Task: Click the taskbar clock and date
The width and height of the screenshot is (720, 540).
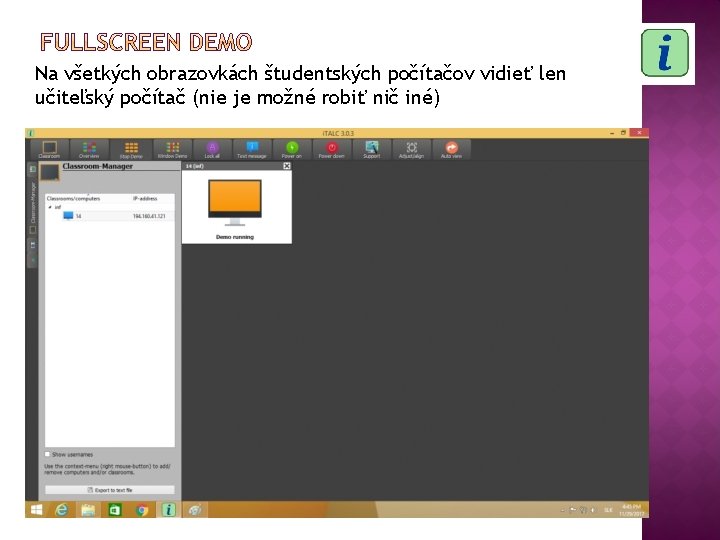Action: click(x=632, y=510)
